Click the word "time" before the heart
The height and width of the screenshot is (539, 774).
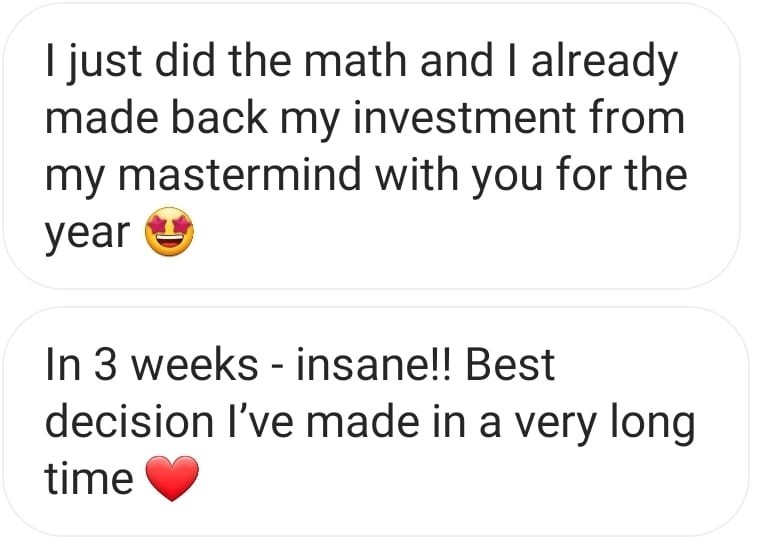click(89, 478)
